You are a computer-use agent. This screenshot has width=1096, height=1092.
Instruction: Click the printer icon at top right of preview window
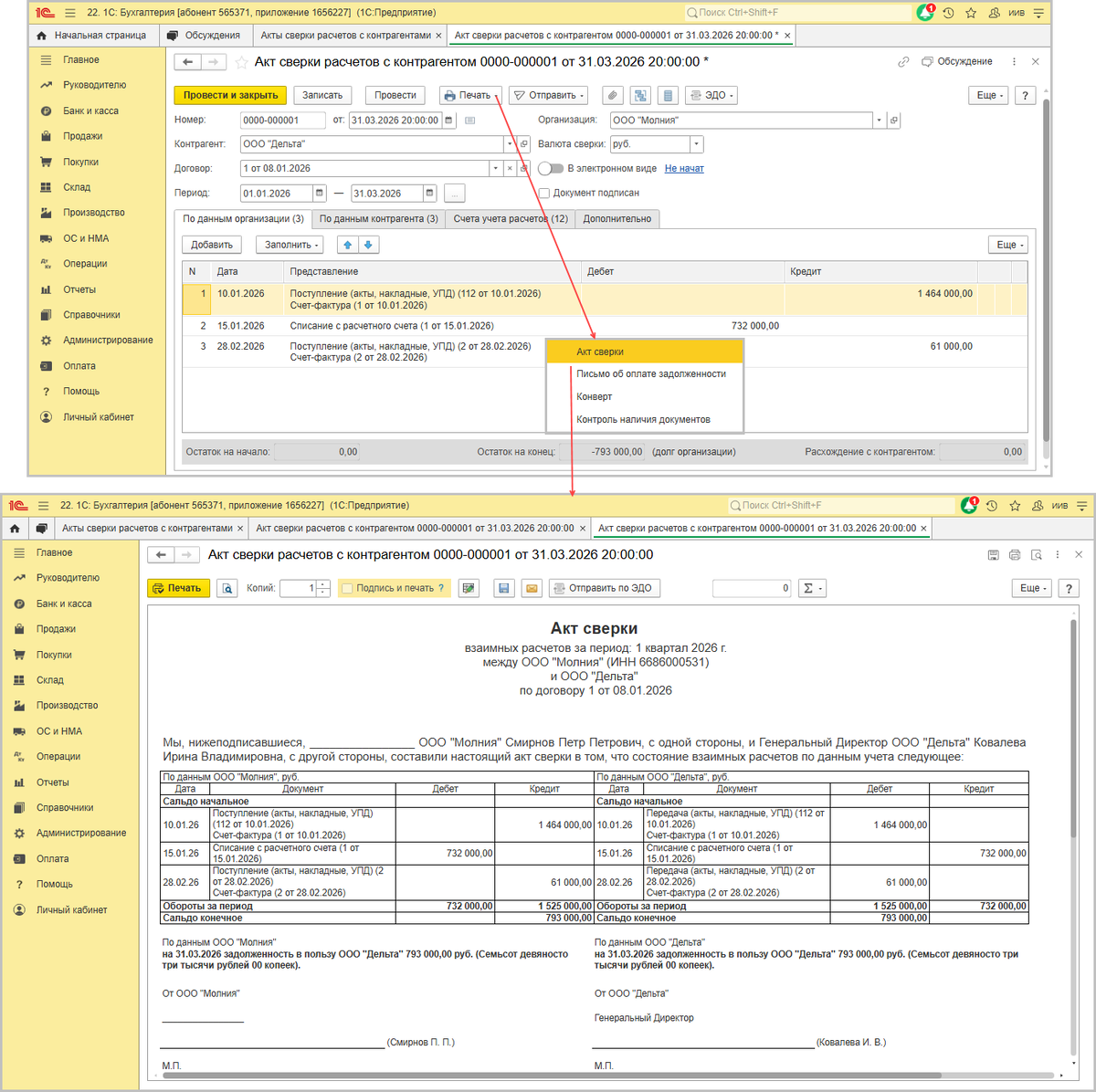[1015, 555]
